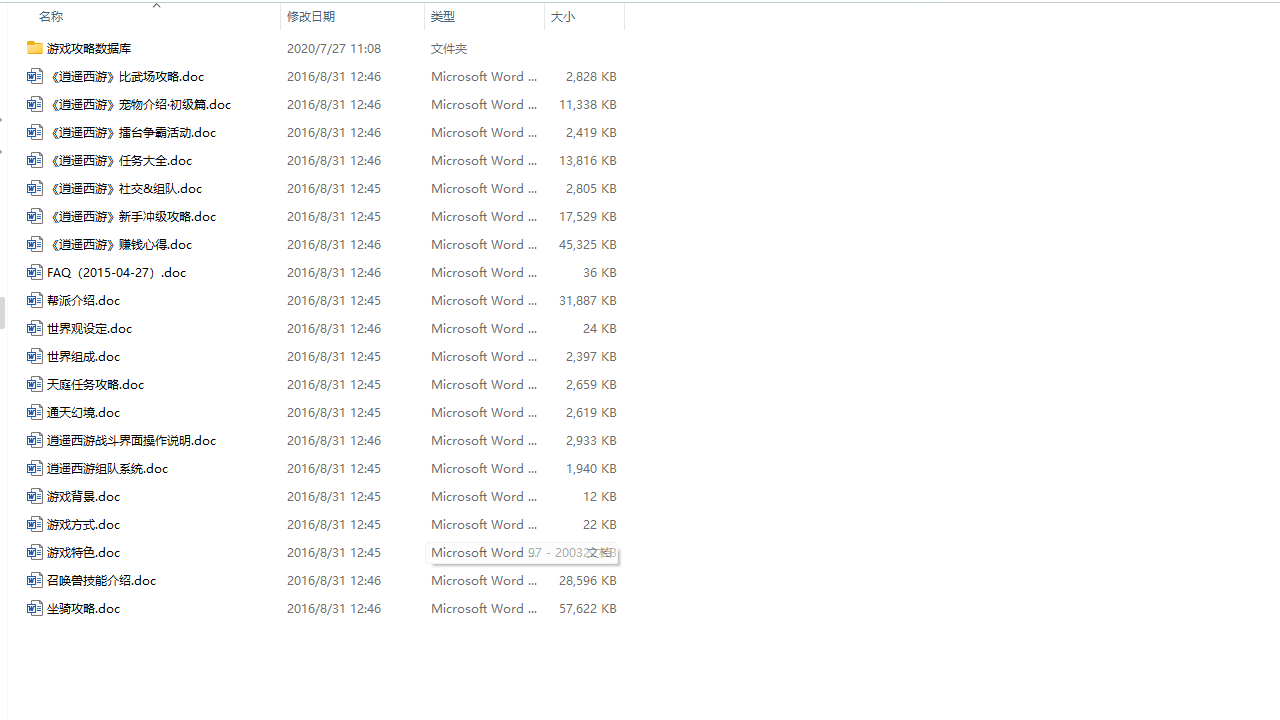Click Word icon beside 召唤兽技能介绍.doc
1280x720 pixels.
coord(35,580)
